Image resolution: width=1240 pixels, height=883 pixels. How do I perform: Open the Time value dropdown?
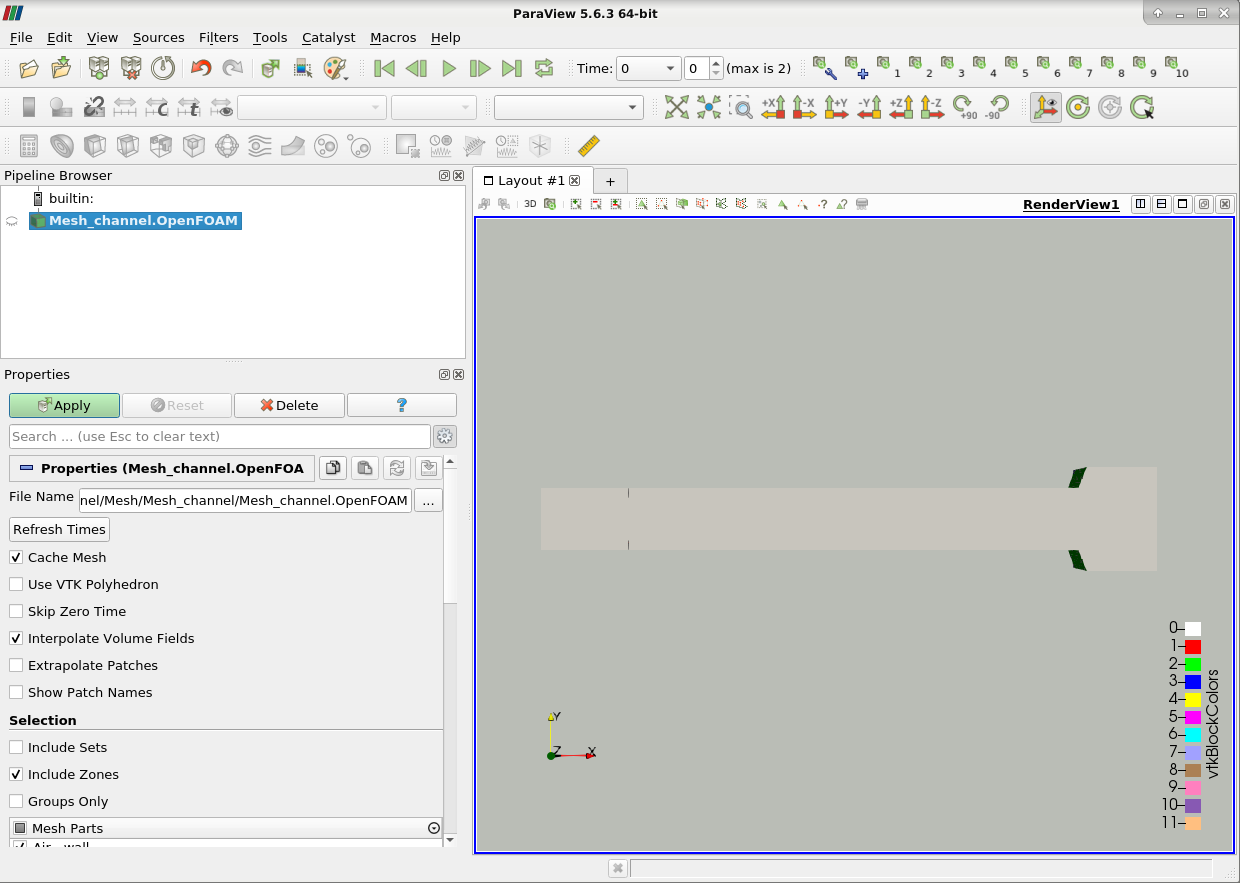[671, 68]
